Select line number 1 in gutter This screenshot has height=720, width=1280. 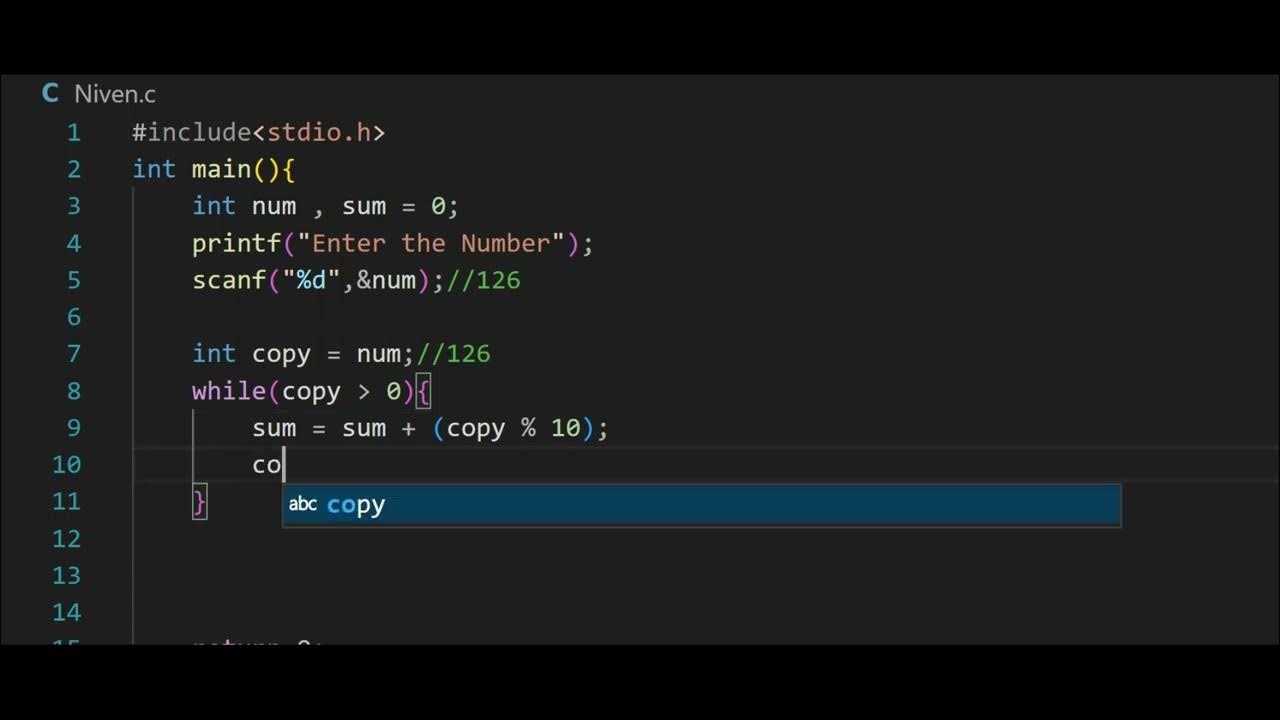point(73,132)
